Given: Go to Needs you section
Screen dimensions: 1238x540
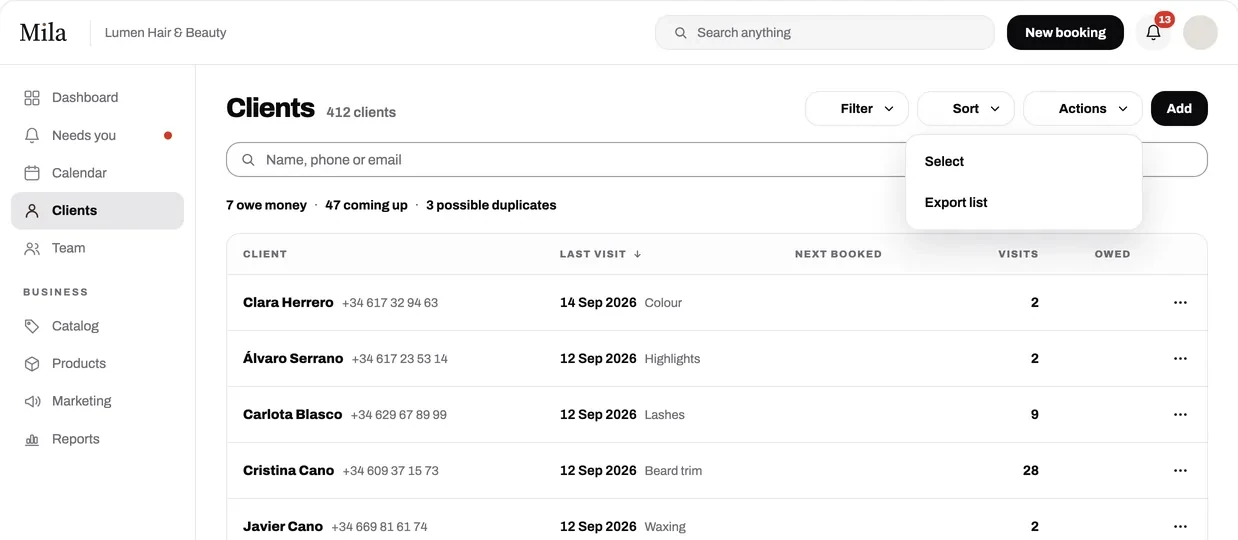Looking at the screenshot, I should [x=97, y=135].
